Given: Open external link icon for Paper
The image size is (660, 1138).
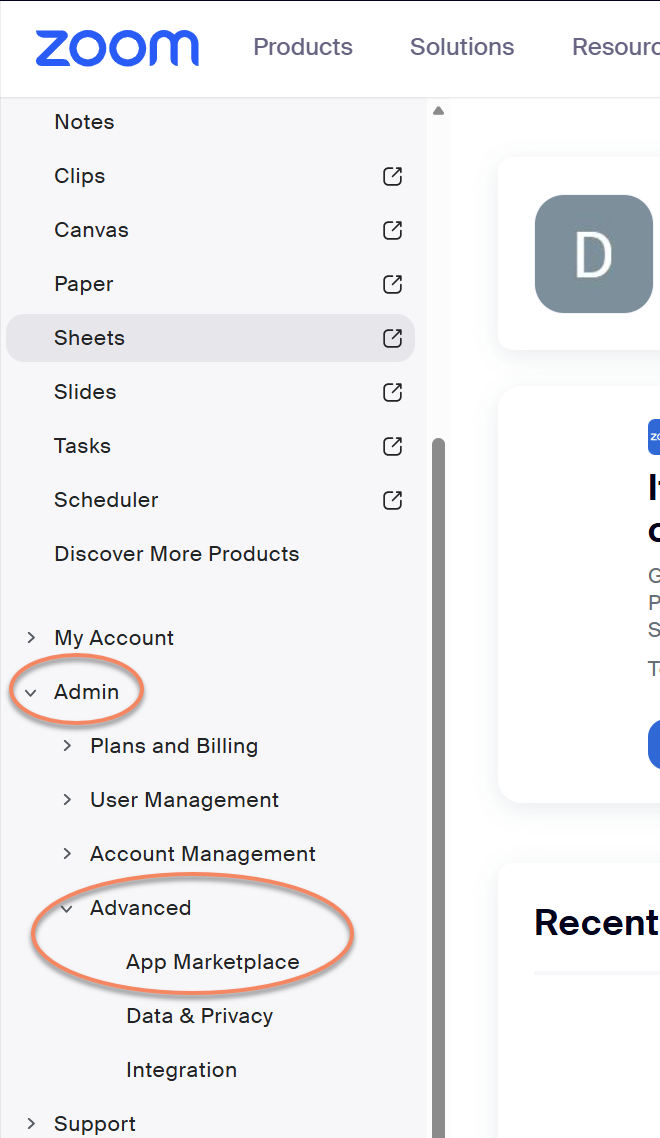Looking at the screenshot, I should point(392,284).
